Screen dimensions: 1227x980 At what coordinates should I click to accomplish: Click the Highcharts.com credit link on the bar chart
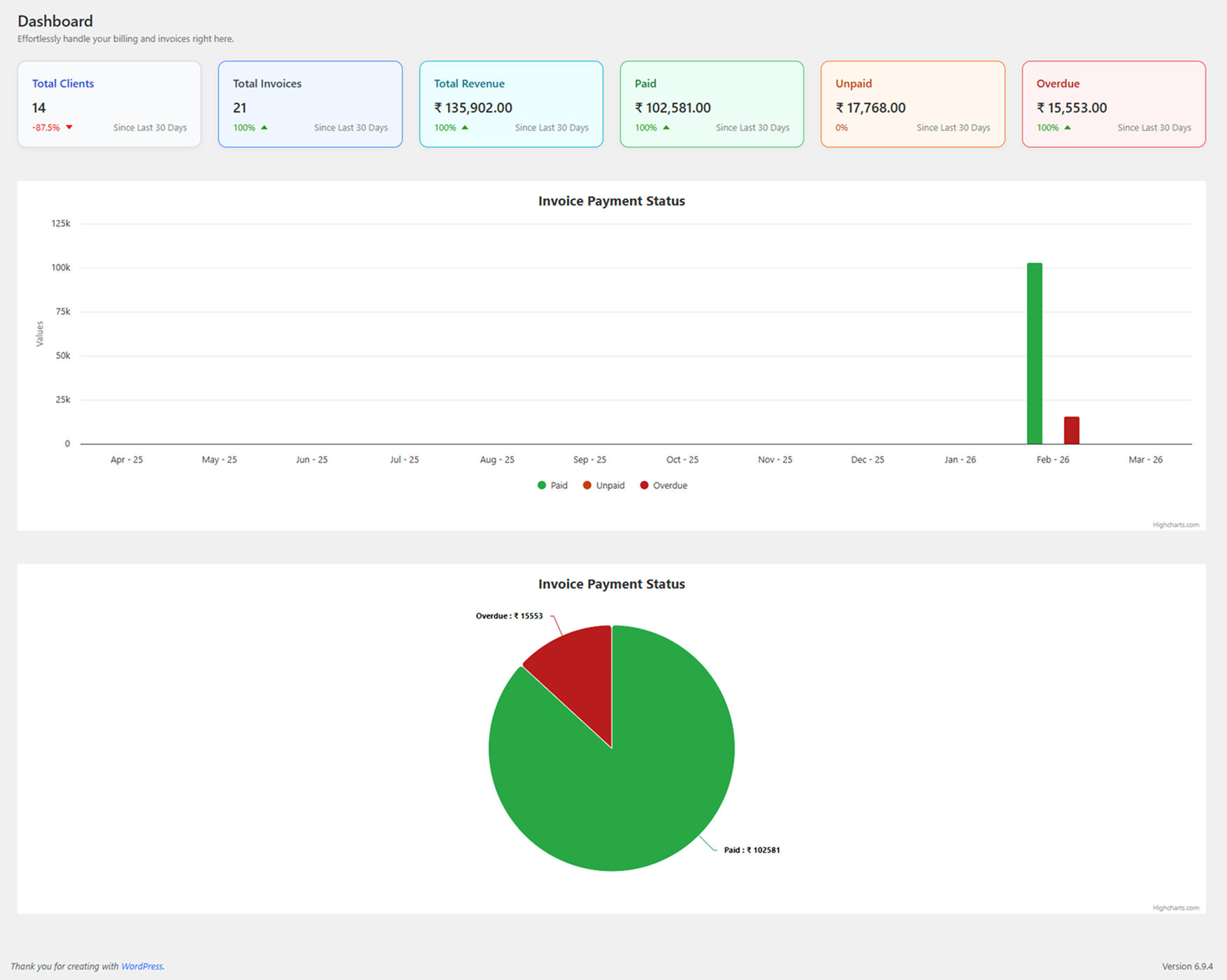pos(1176,524)
